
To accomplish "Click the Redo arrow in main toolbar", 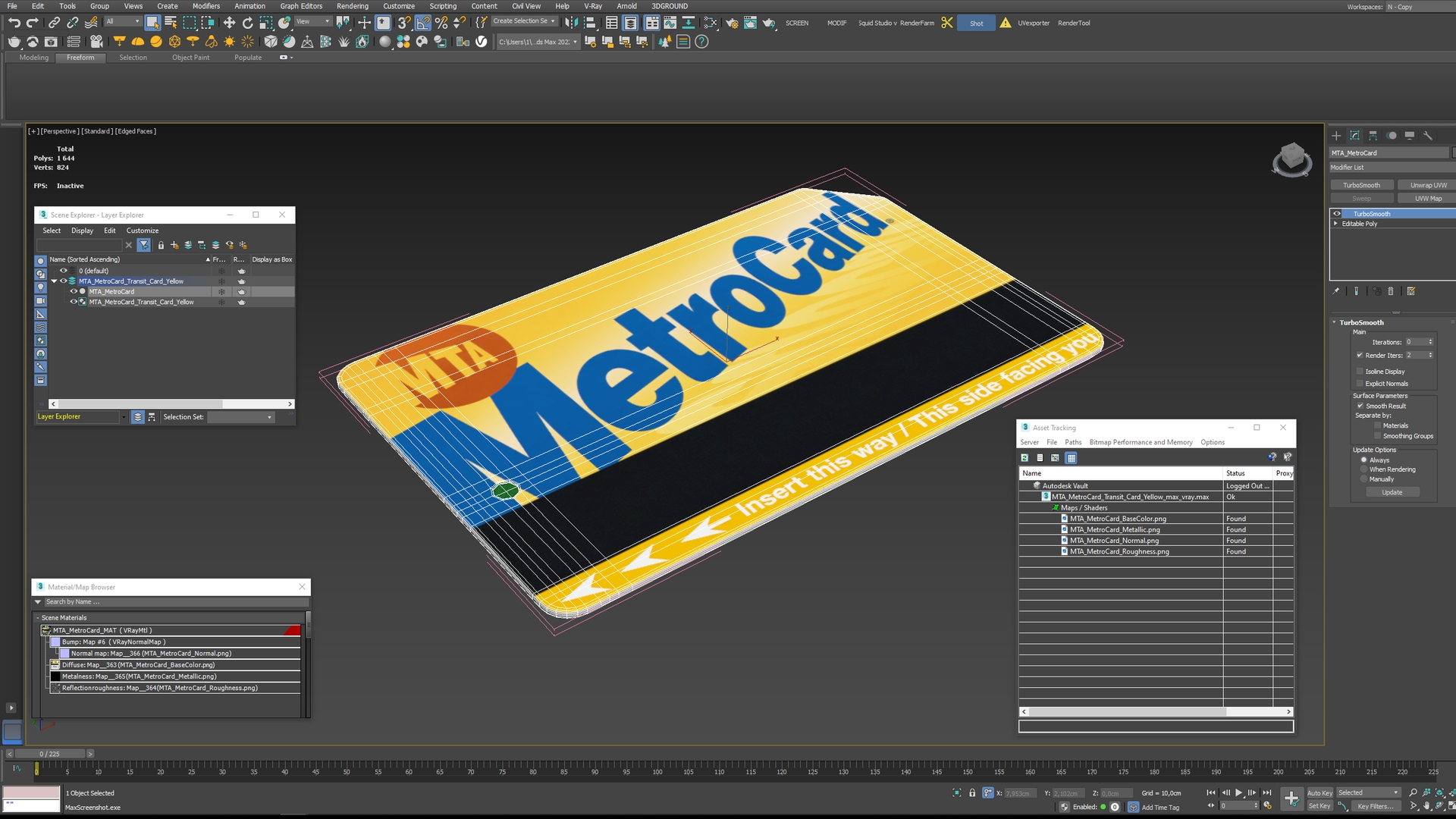I will [32, 23].
